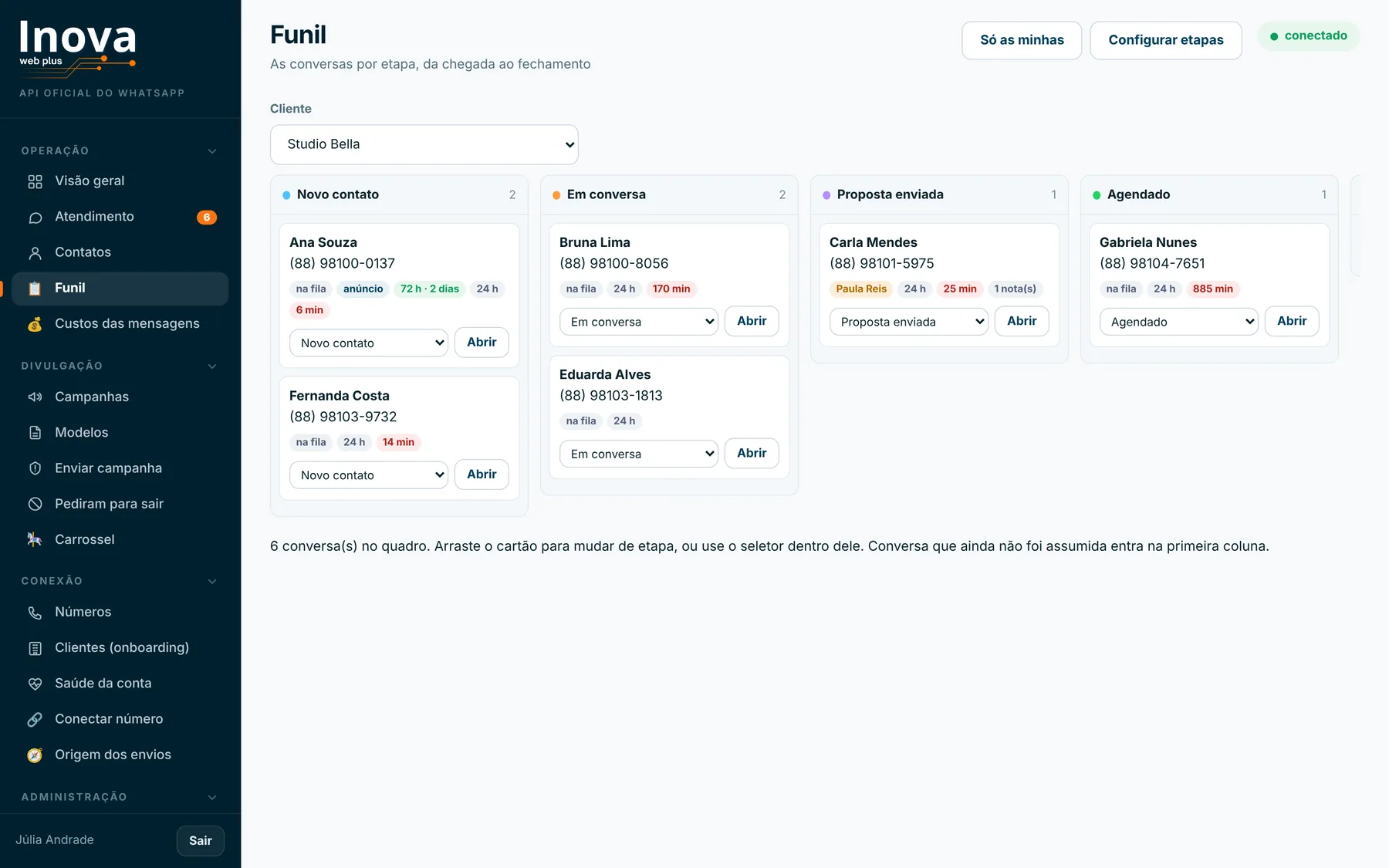Toggle the Só as minhas filter
The width and height of the screenshot is (1389, 868).
(1022, 40)
